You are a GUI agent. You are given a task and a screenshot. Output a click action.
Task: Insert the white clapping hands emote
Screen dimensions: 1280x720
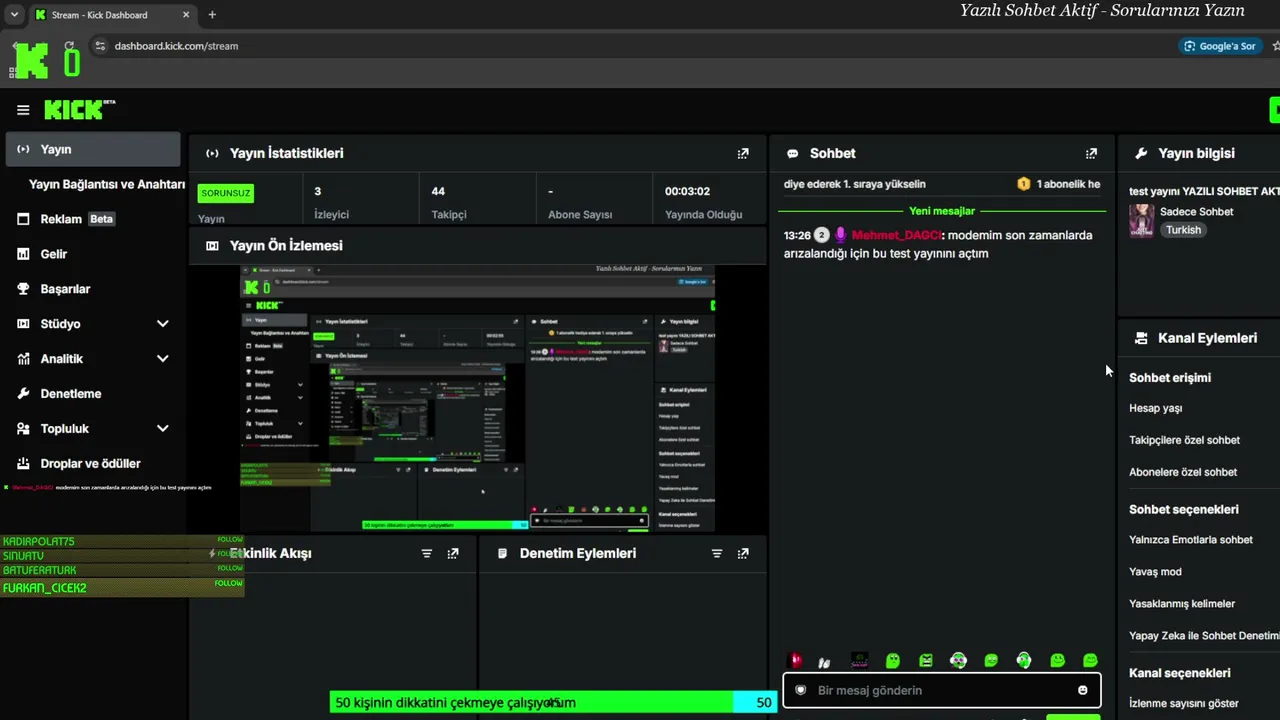824,661
